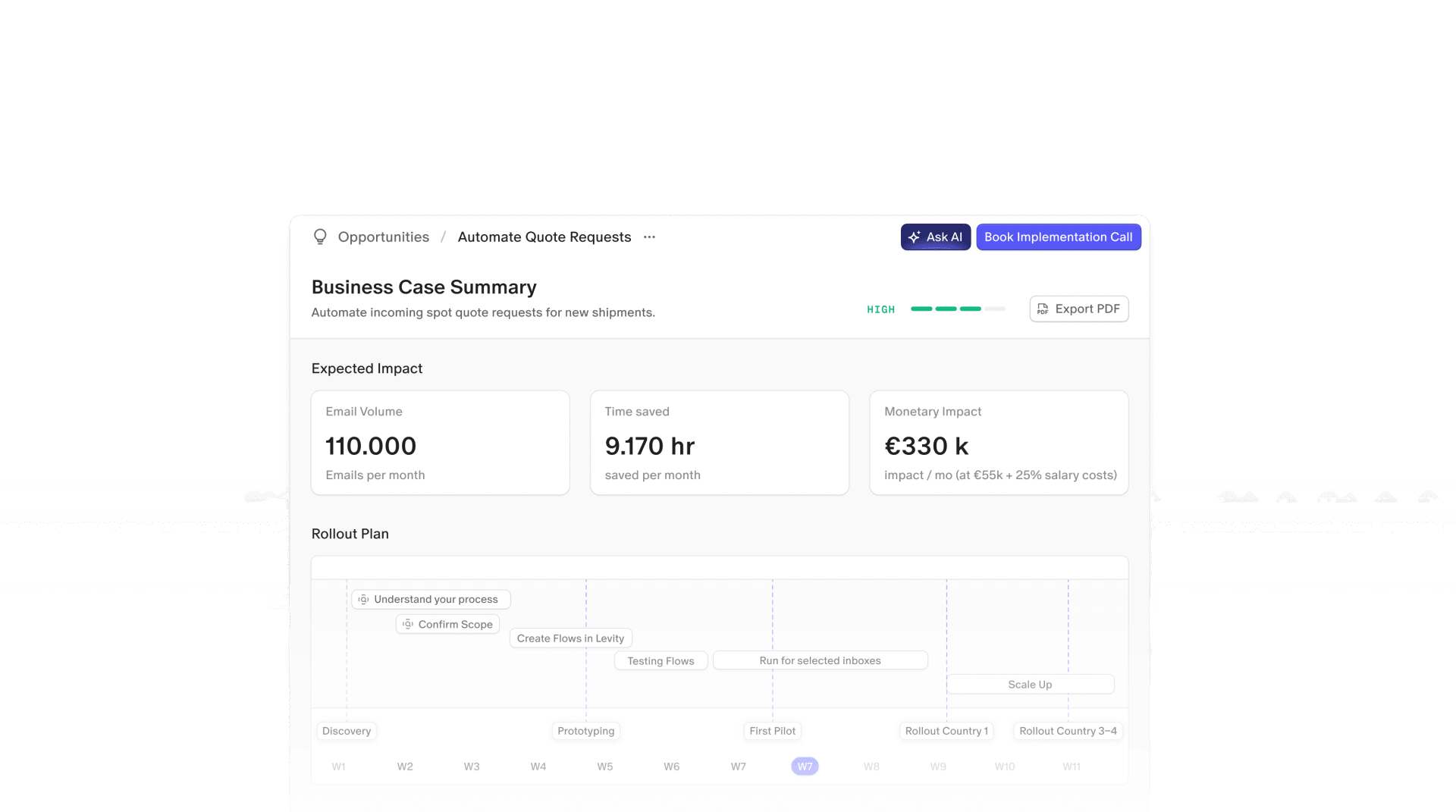Click the icon beside Understand your process
This screenshot has height=812, width=1456.
pyautogui.click(x=364, y=600)
